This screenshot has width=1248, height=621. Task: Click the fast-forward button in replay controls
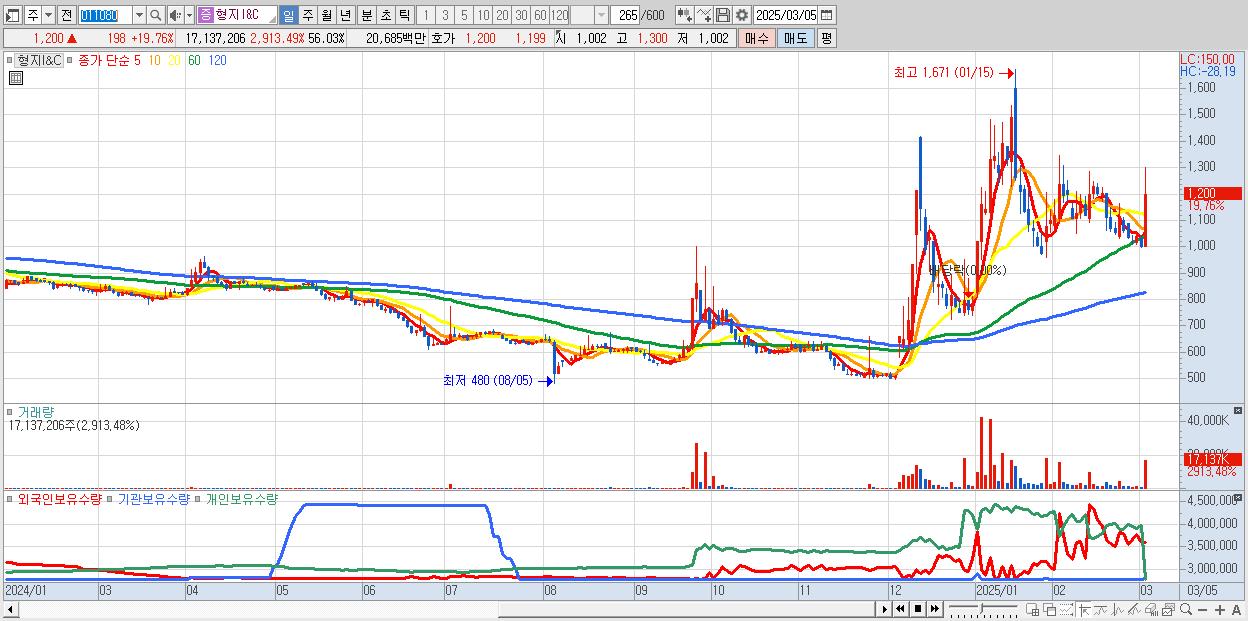pyautogui.click(x=935, y=609)
